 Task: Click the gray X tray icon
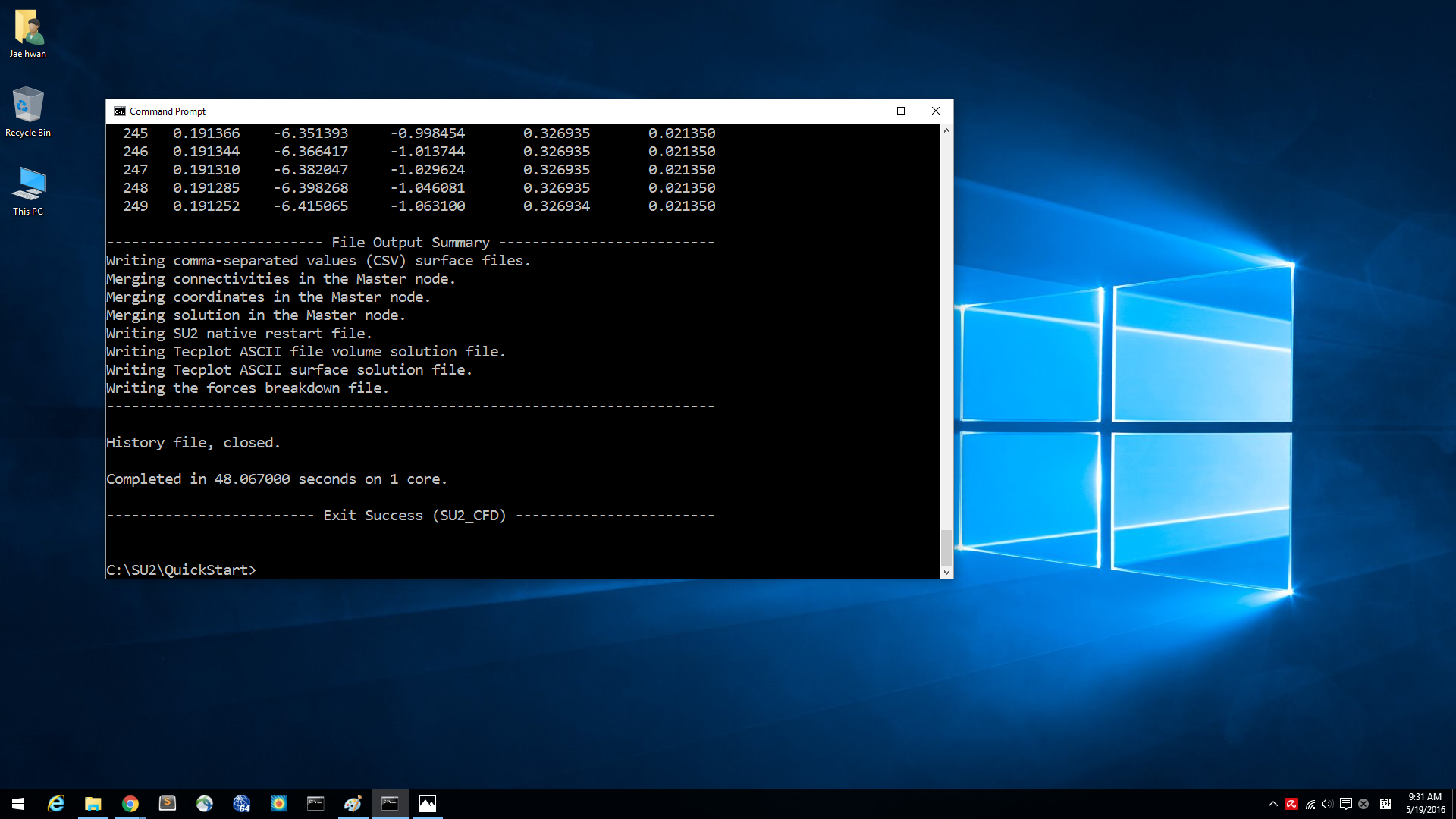(x=1363, y=804)
